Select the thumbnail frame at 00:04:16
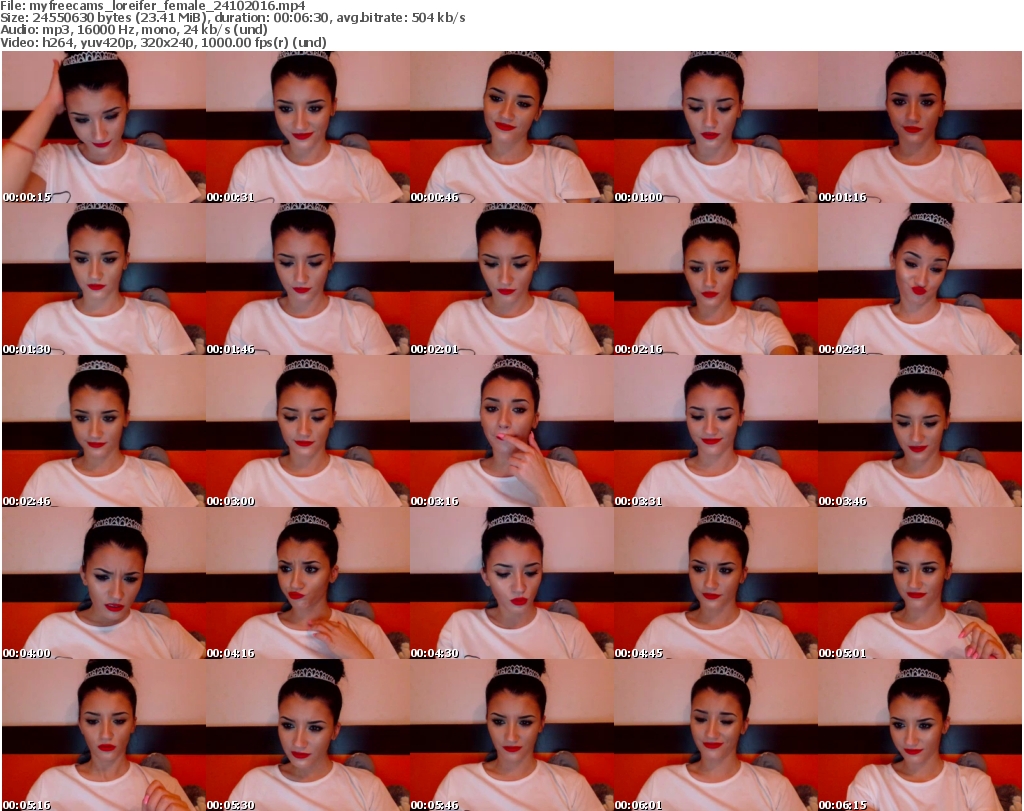Screen dimensions: 1024x811 pyautogui.click(x=308, y=583)
